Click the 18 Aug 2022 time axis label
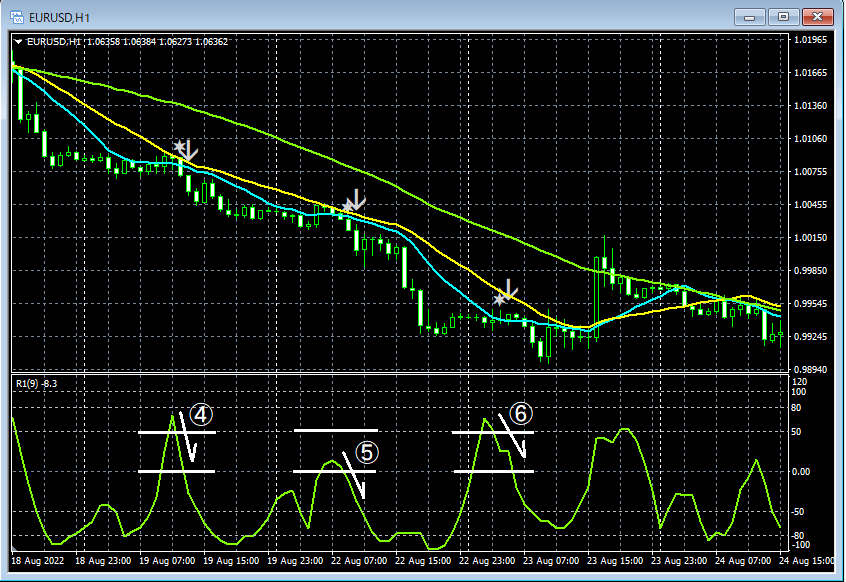Image resolution: width=846 pixels, height=582 pixels. tap(37, 561)
